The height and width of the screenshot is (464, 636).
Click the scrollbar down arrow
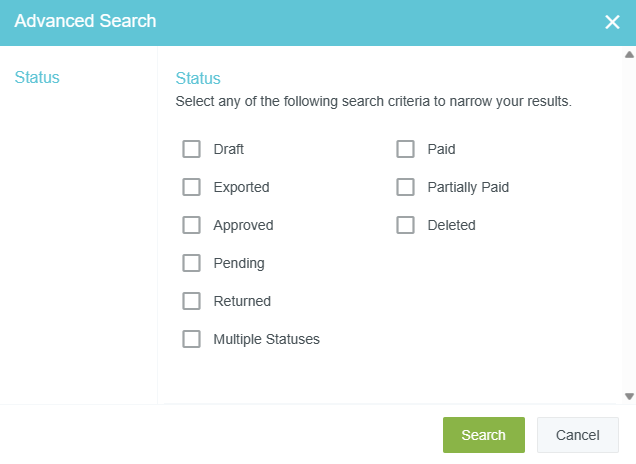click(x=629, y=396)
